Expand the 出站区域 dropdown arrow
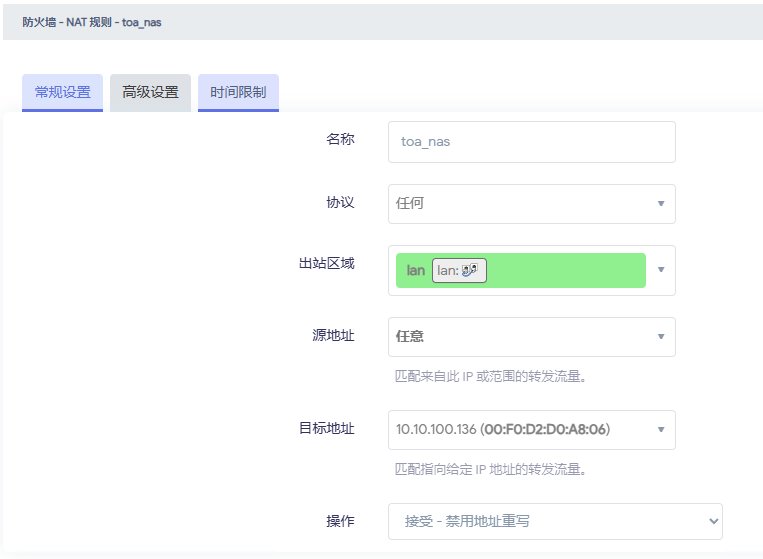 (x=660, y=270)
